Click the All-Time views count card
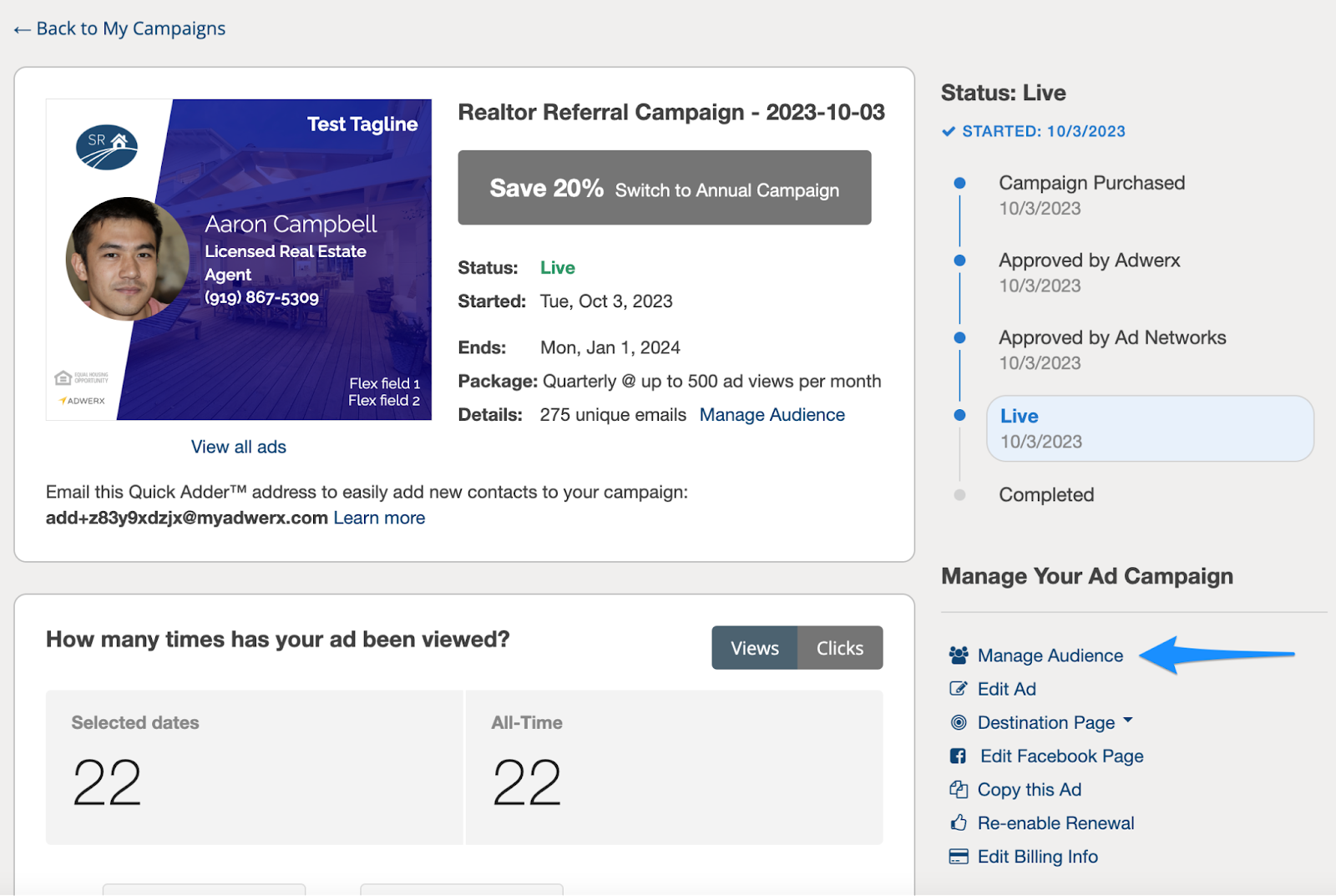Screen dimensions: 1336x896 (674, 767)
